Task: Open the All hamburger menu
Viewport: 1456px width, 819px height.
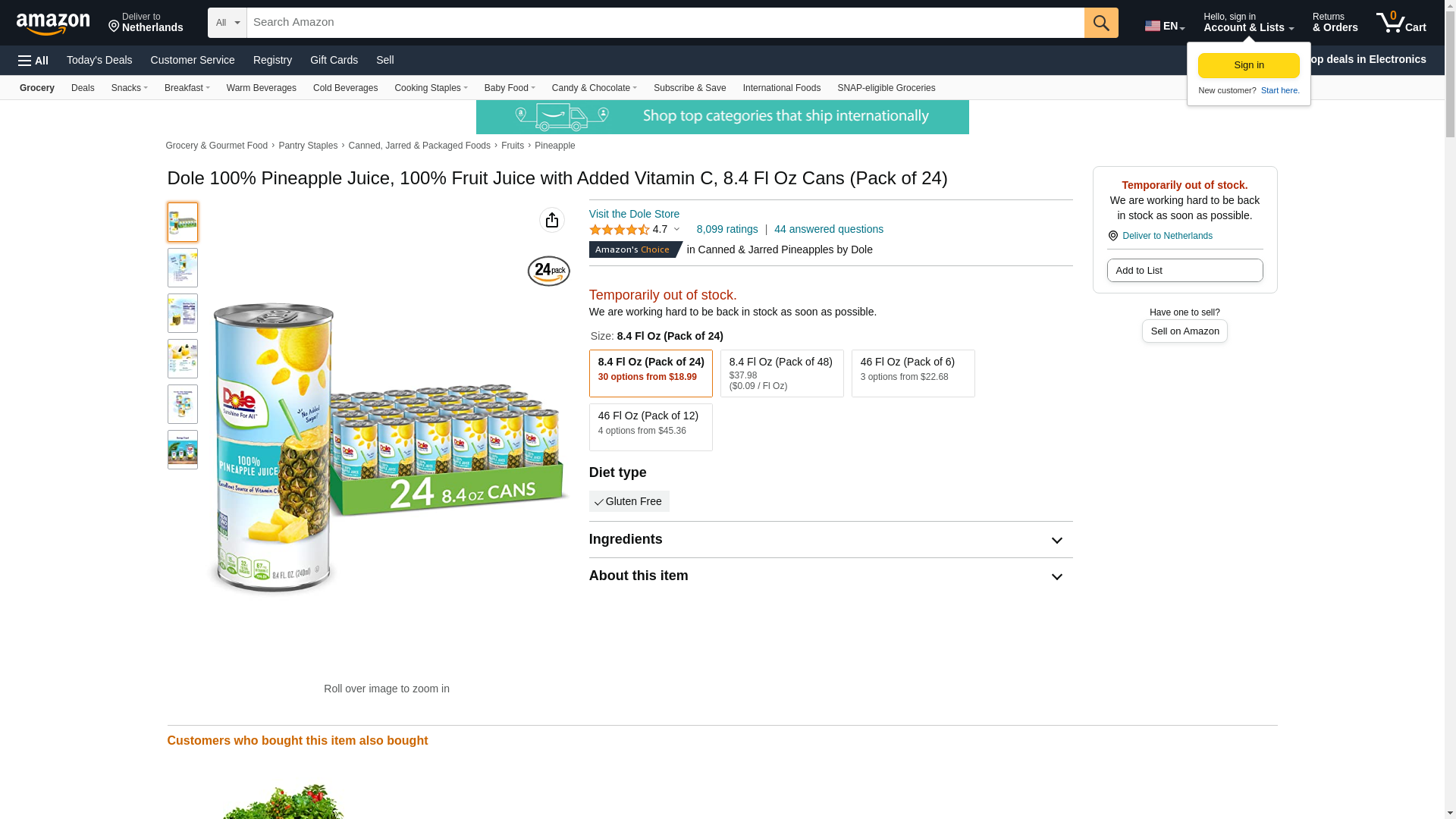Action: (x=33, y=61)
